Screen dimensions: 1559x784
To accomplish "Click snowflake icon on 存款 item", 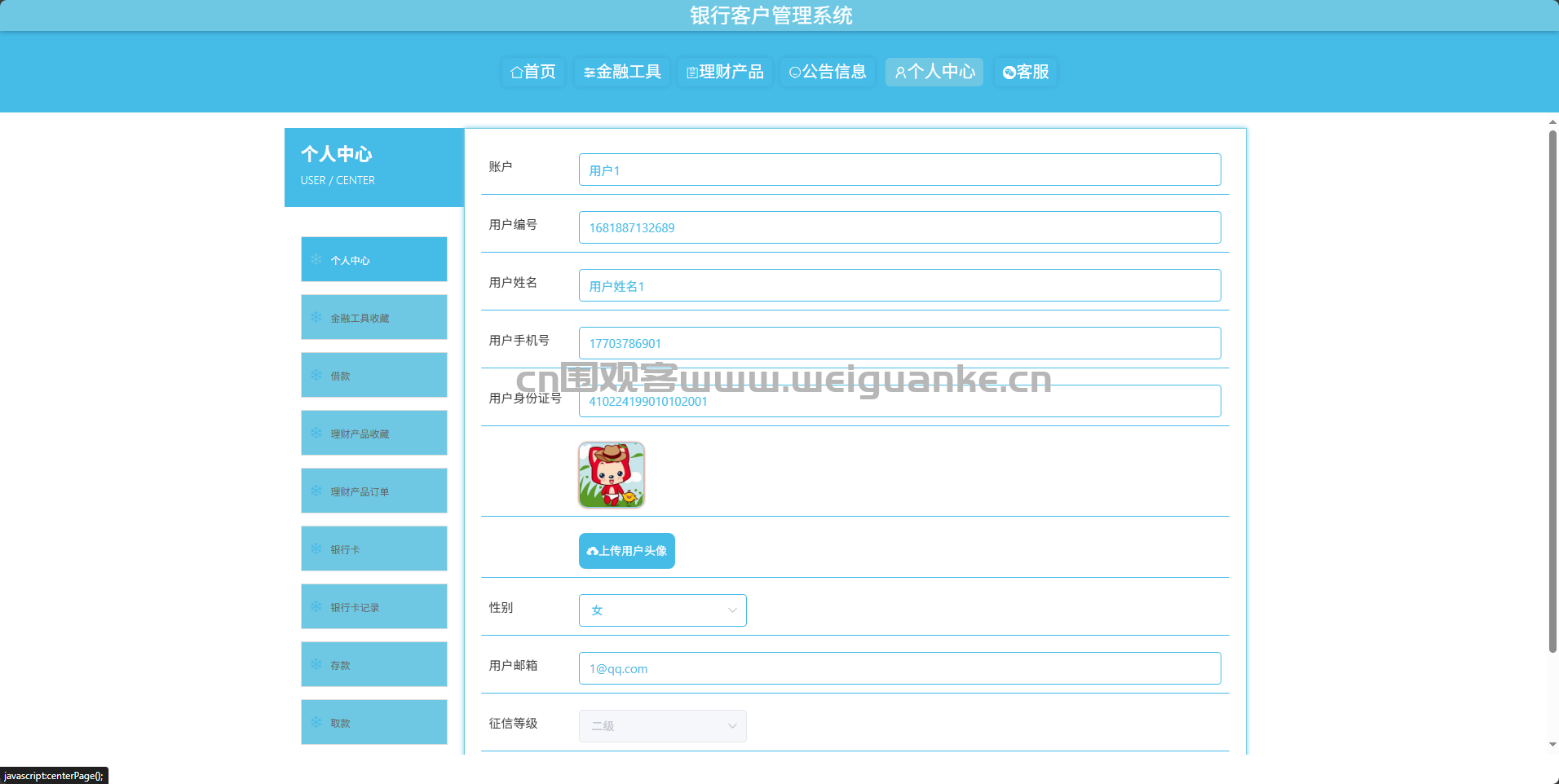I will pos(316,664).
